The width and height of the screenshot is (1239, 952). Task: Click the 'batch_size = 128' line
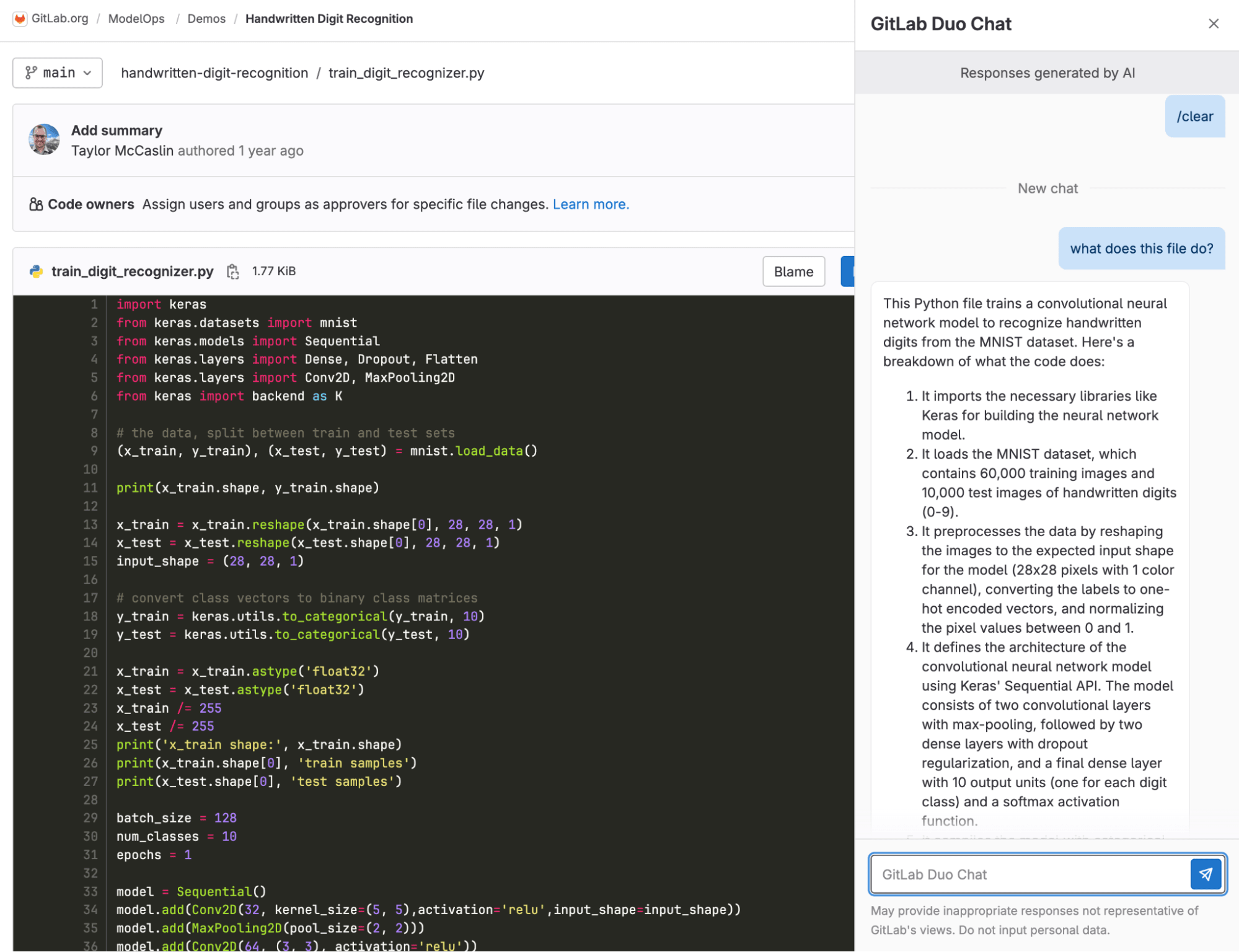click(177, 818)
